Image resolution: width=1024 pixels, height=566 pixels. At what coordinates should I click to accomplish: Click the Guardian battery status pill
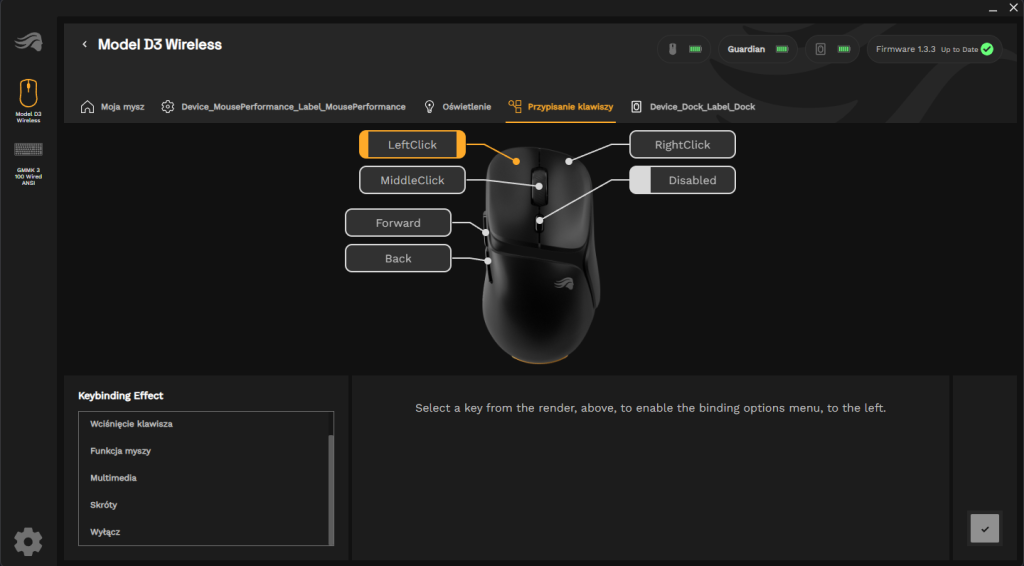[x=757, y=49]
